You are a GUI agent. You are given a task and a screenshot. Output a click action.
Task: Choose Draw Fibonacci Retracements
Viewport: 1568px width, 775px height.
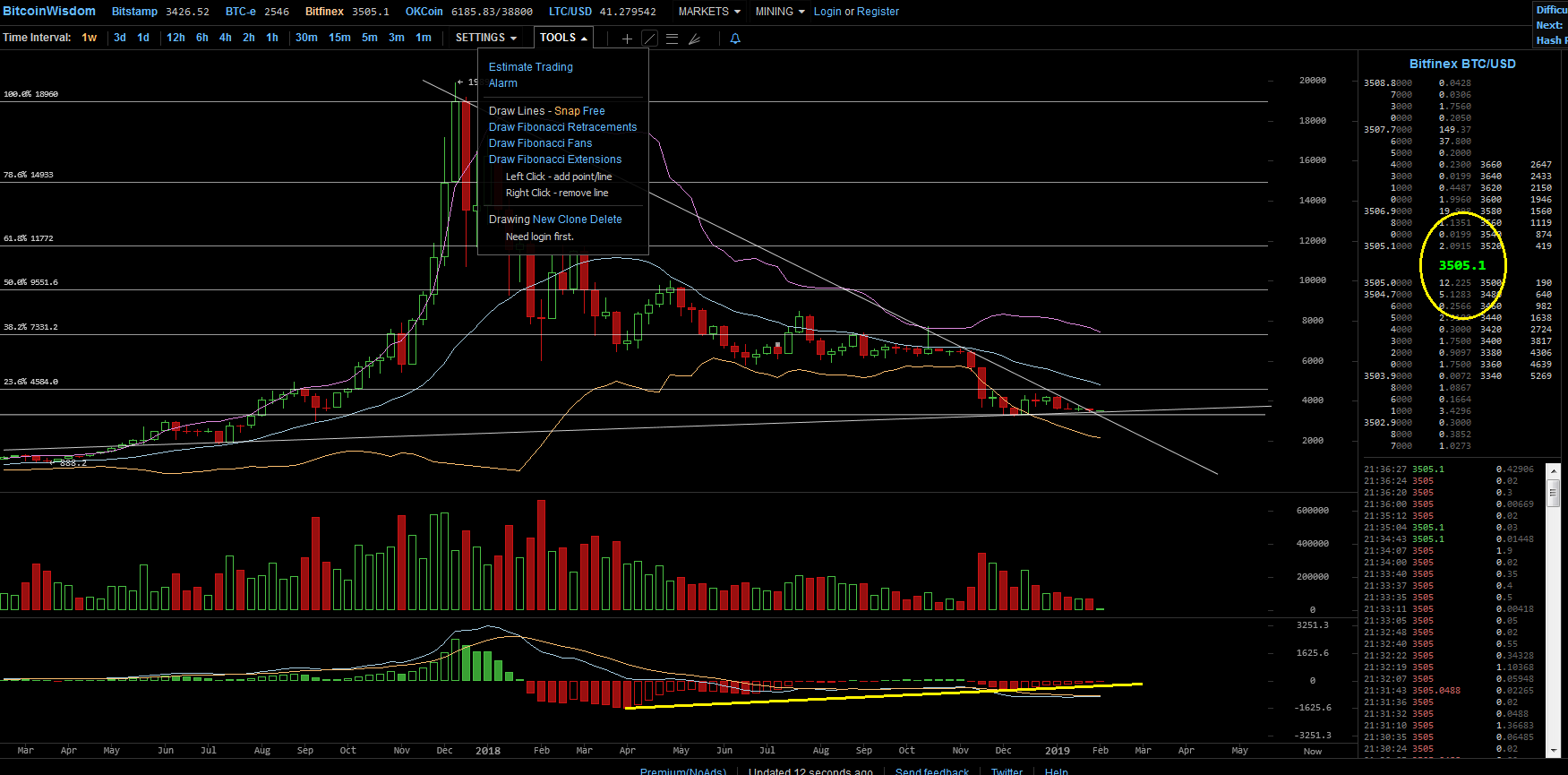coord(562,127)
